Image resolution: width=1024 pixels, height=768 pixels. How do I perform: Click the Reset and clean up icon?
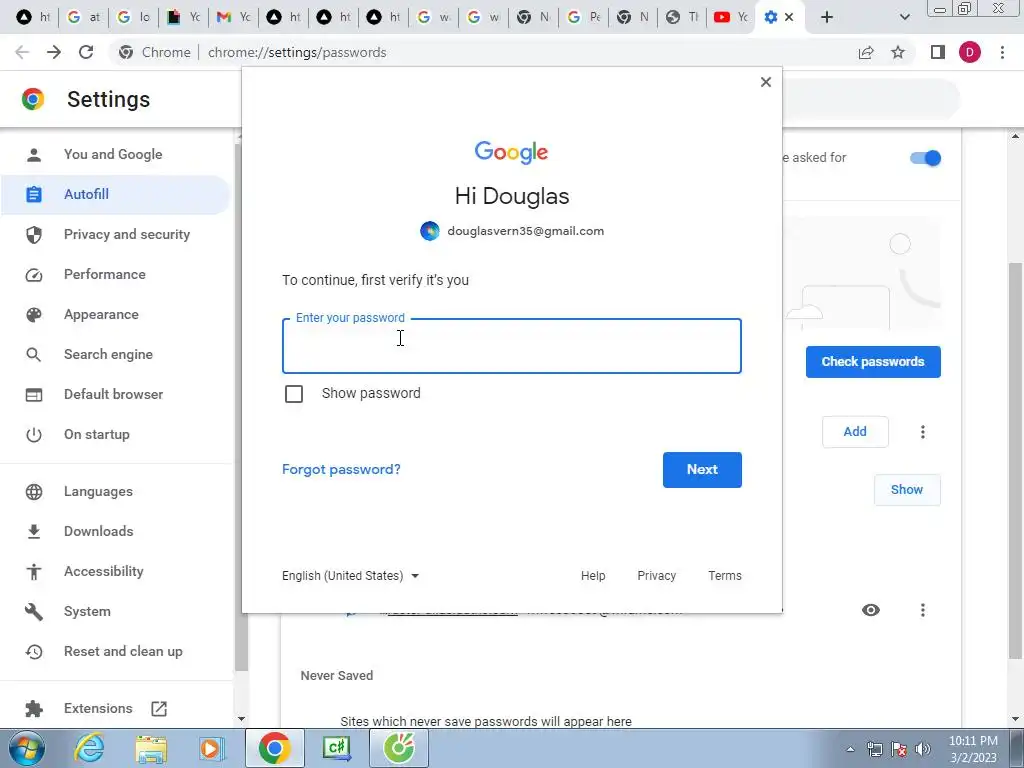pyautogui.click(x=34, y=652)
